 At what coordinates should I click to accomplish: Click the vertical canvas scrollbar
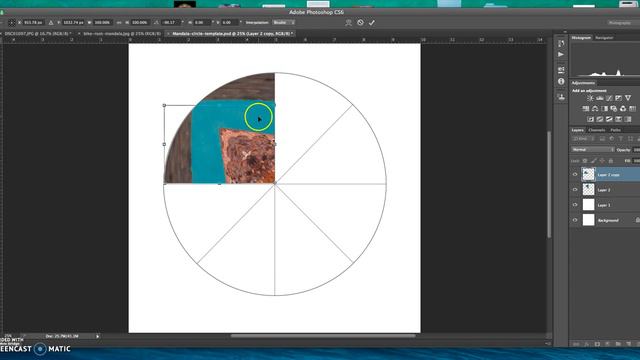pyautogui.click(x=549, y=184)
